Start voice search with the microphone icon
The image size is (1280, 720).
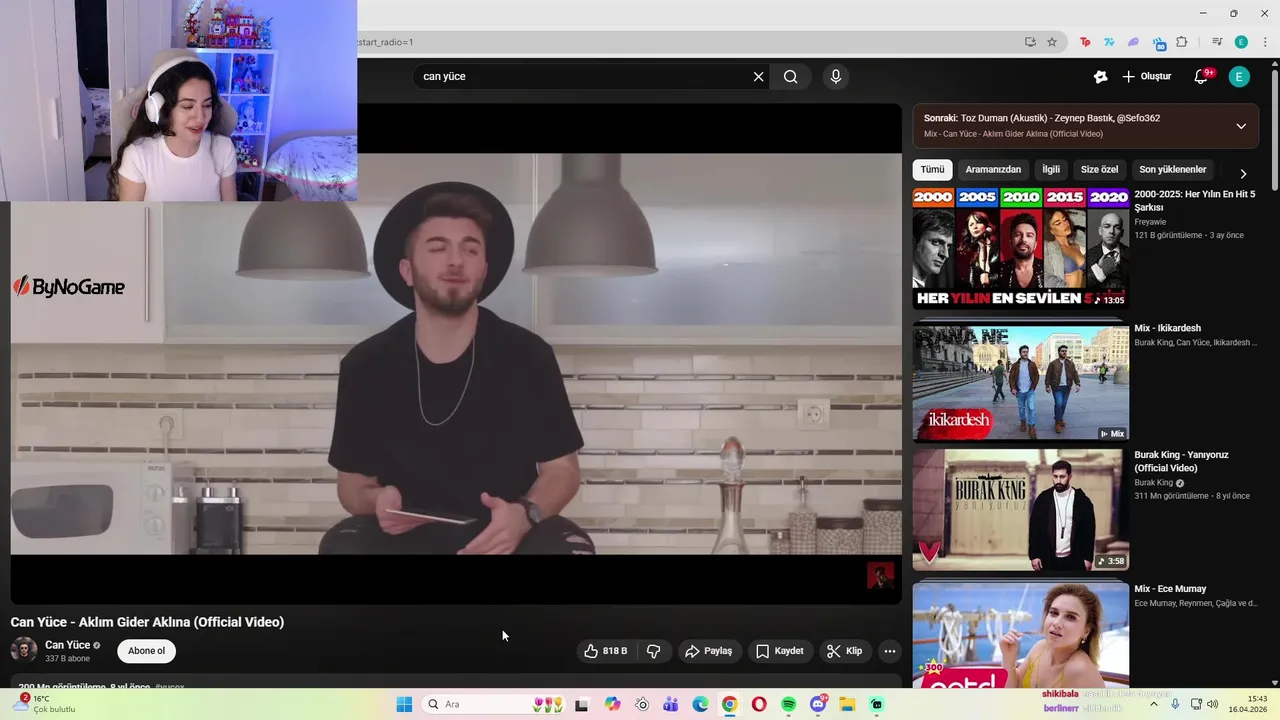(x=836, y=76)
